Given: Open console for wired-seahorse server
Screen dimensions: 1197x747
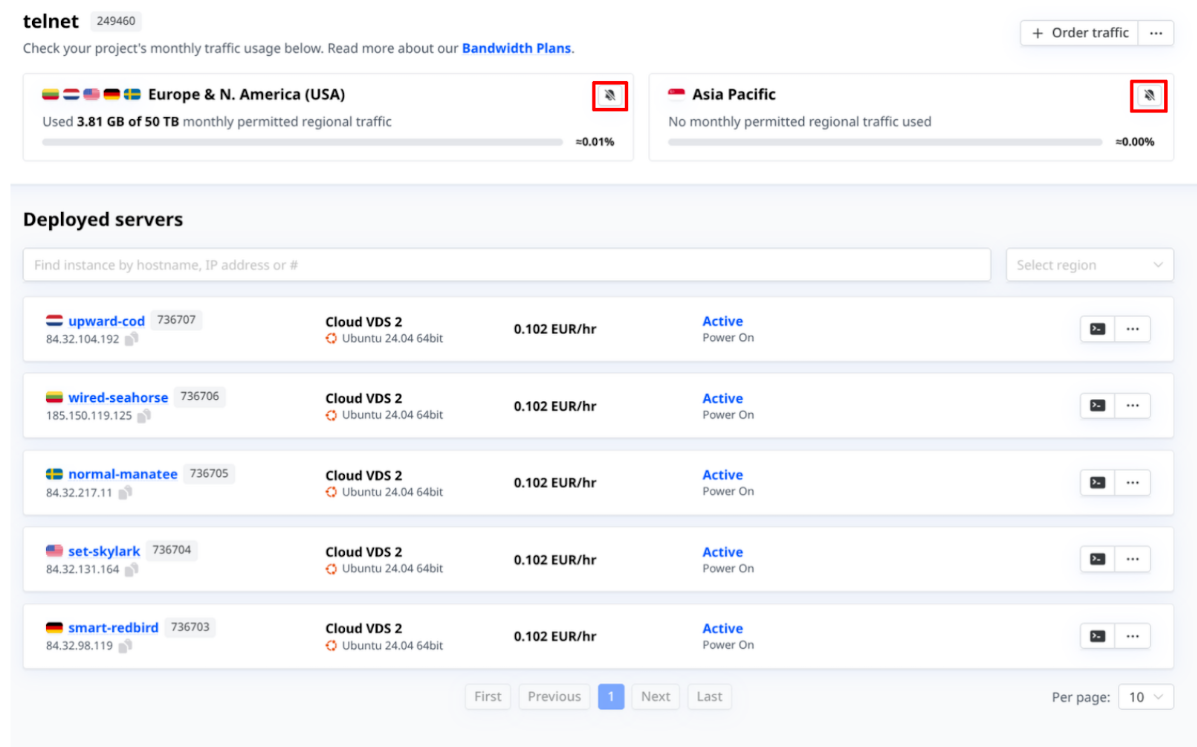Looking at the screenshot, I should [x=1097, y=406].
